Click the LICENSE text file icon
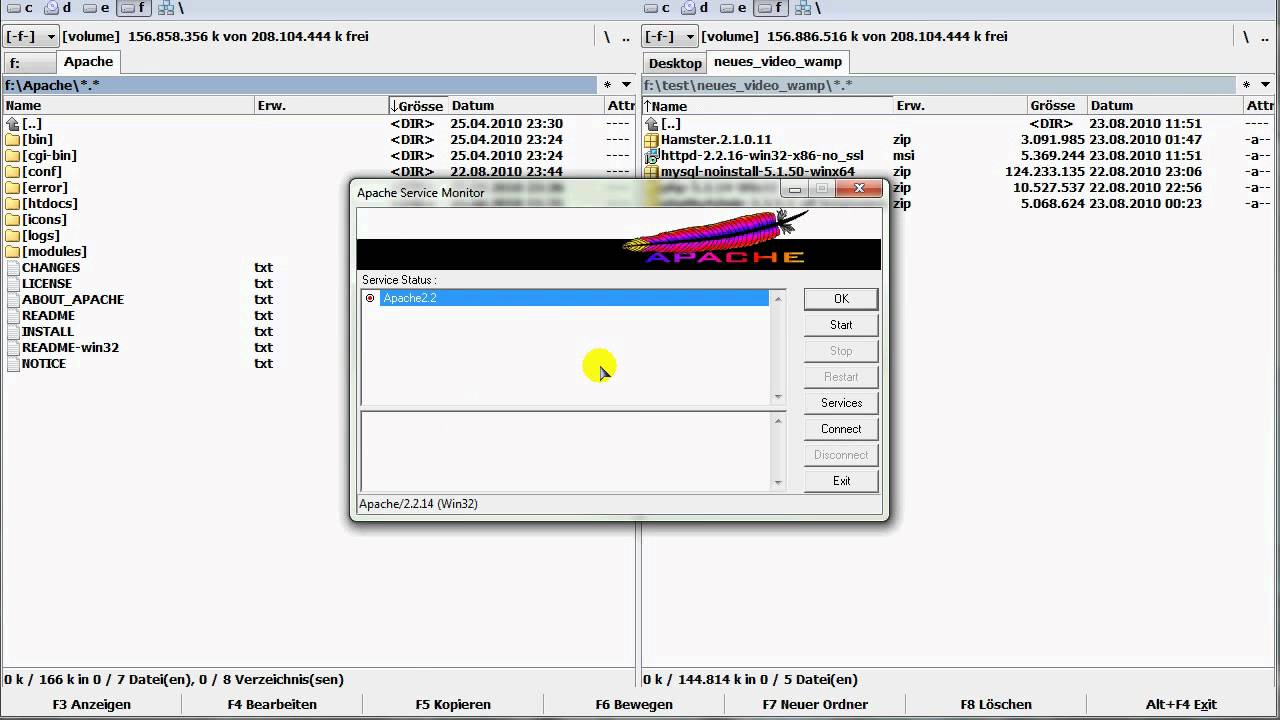The image size is (1280, 720). [x=13, y=284]
